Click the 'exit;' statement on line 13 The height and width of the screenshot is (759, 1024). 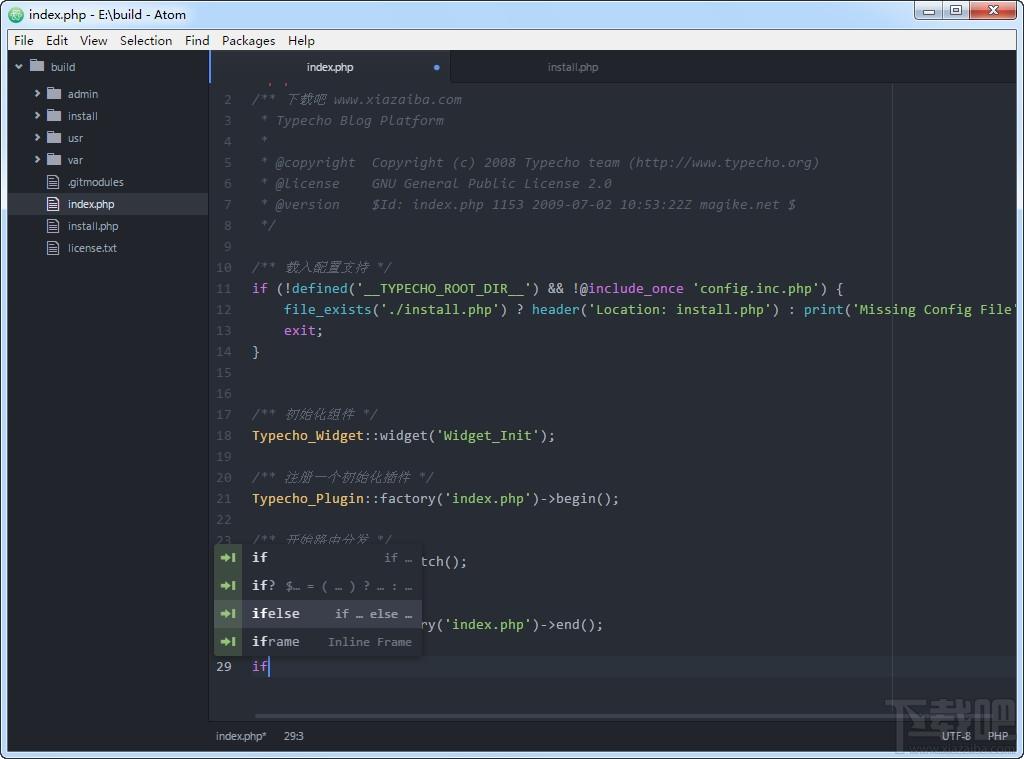point(303,331)
